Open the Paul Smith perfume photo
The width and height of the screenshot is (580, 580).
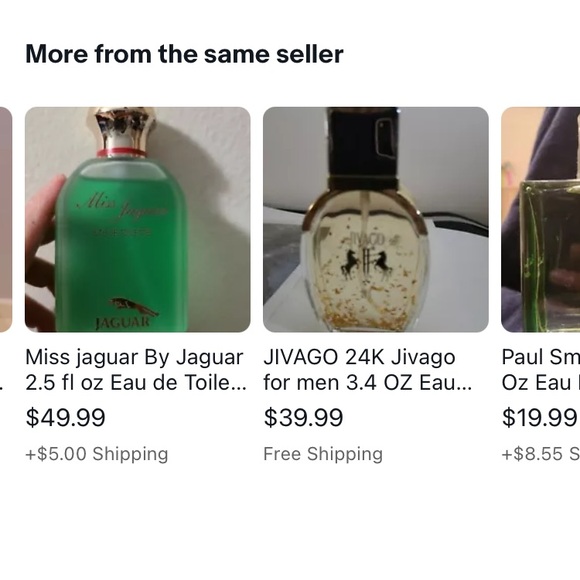coord(540,219)
